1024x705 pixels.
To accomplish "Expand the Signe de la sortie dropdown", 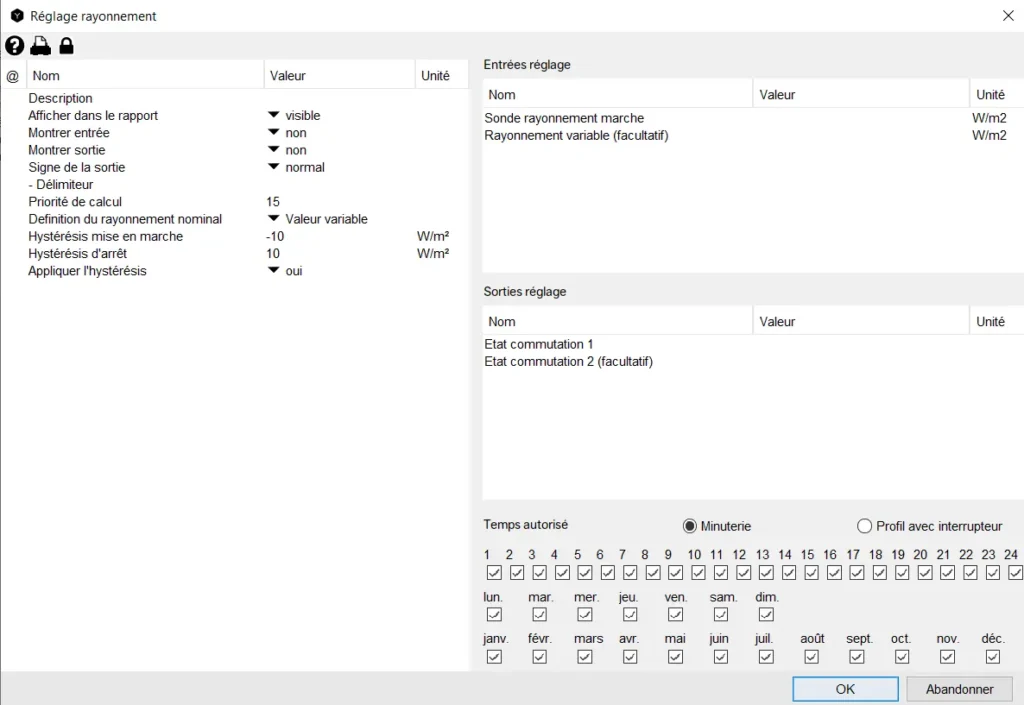I will 272,167.
